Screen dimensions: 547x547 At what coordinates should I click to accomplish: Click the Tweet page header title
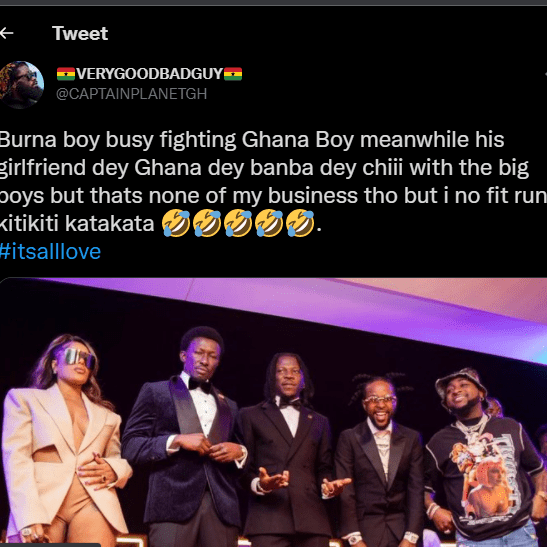coord(80,33)
